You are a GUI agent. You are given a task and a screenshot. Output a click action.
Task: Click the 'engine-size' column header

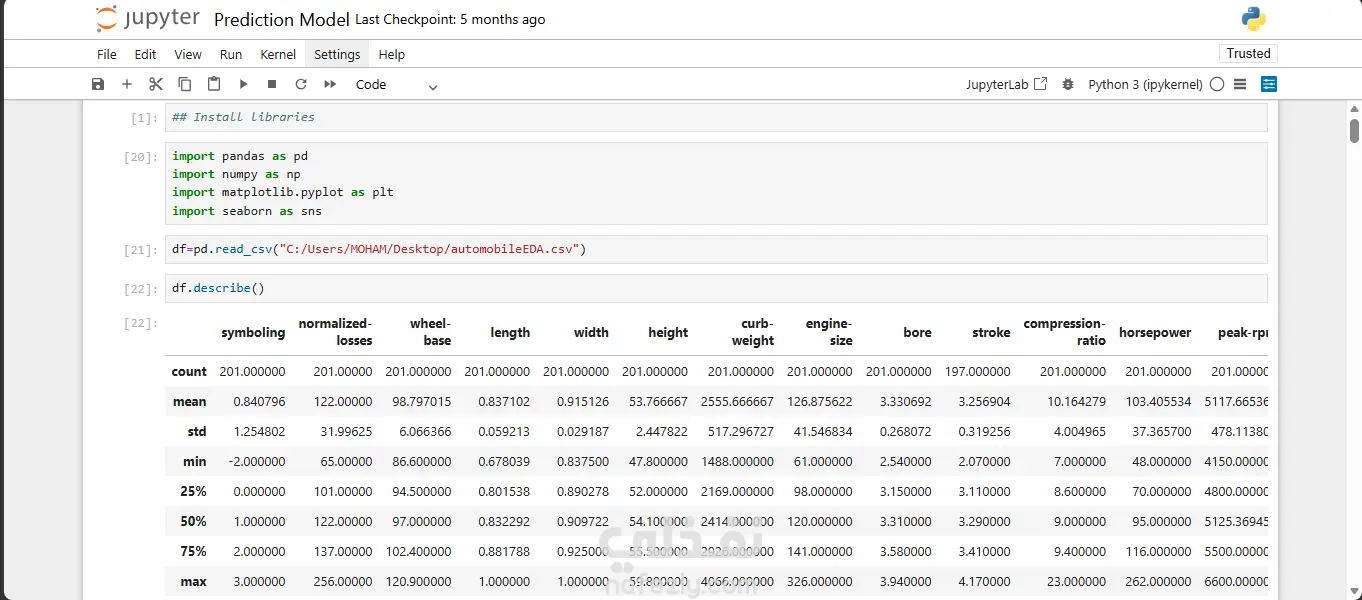coord(829,332)
